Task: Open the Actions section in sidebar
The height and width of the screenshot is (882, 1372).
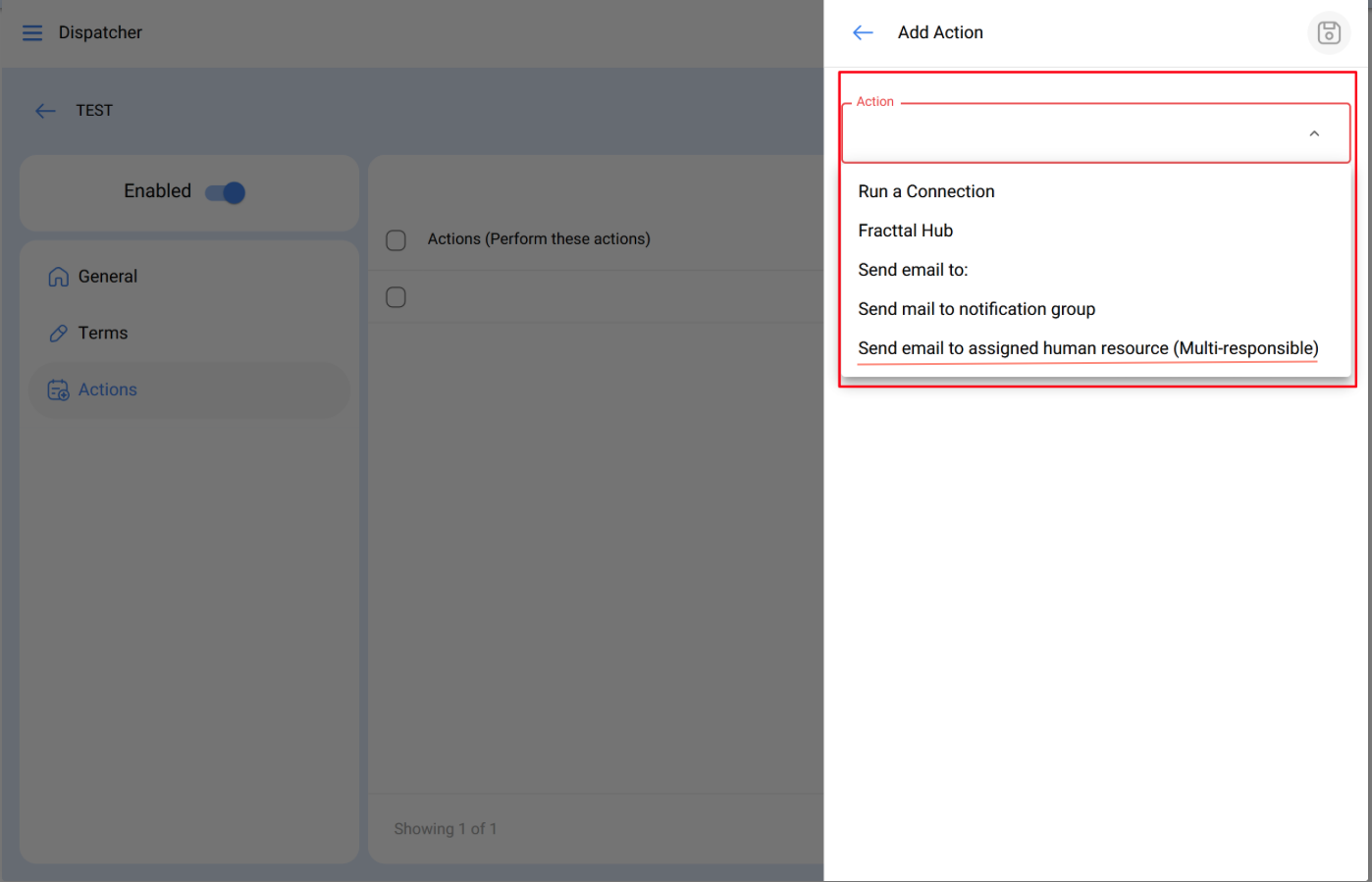Action: [x=108, y=390]
